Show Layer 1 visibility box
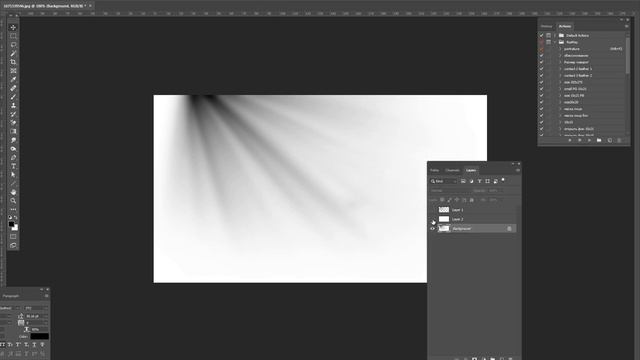 point(433,210)
